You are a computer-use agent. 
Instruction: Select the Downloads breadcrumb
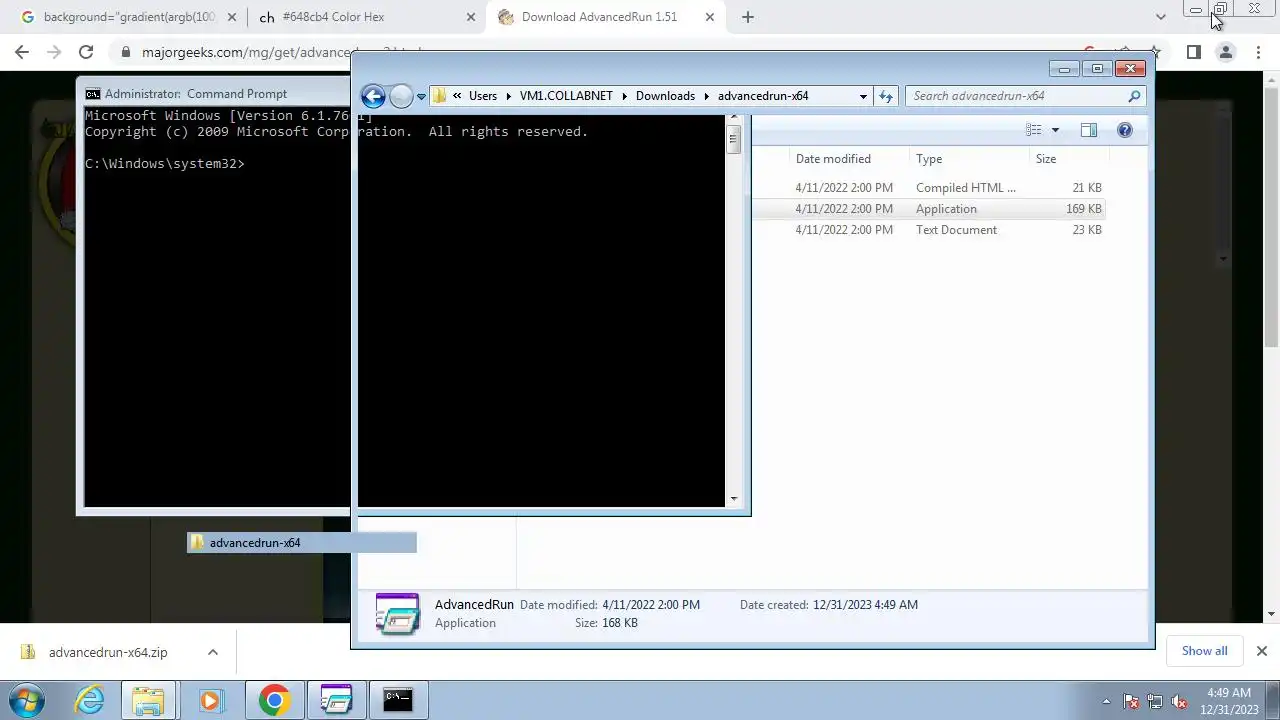(x=665, y=96)
